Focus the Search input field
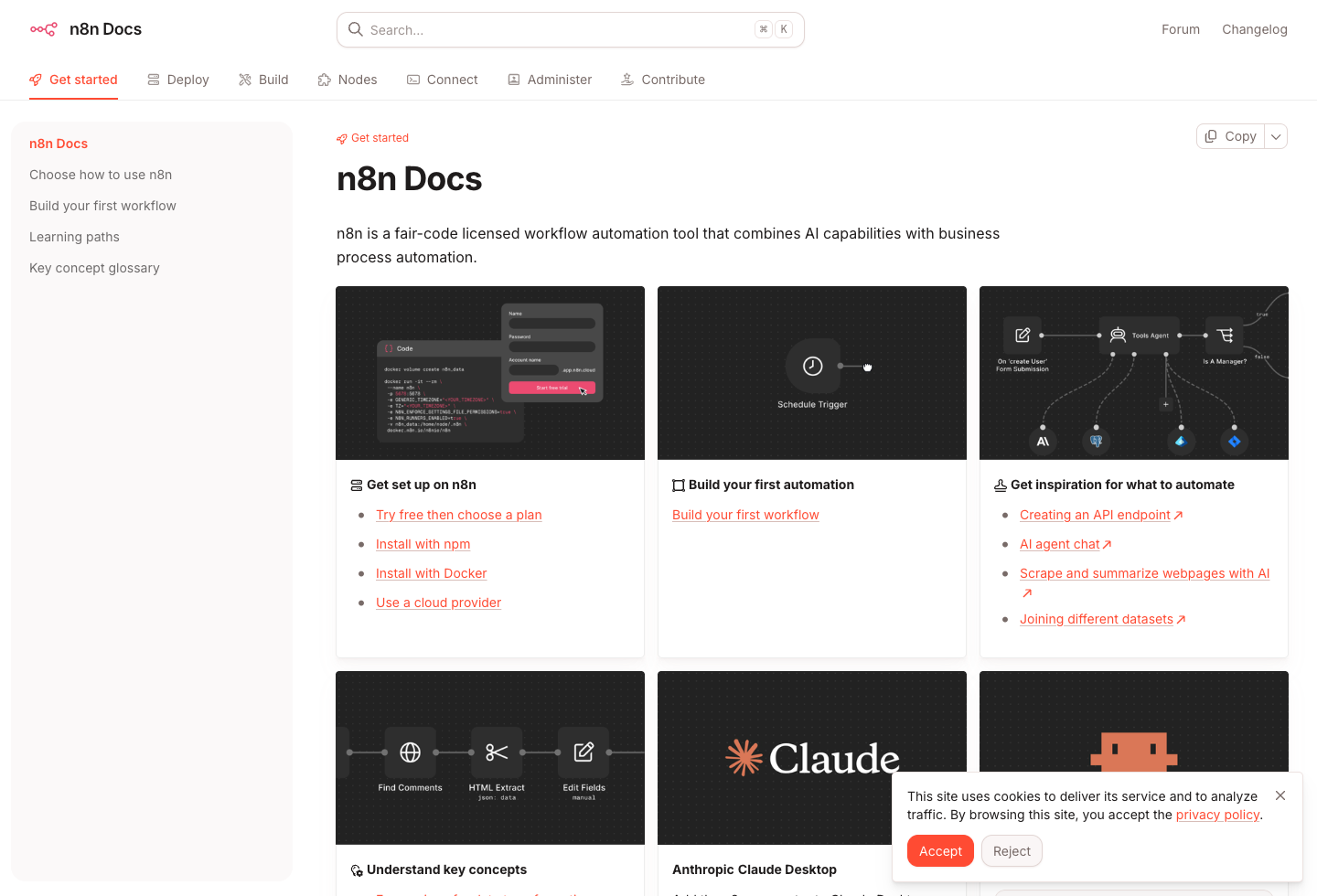This screenshot has width=1317, height=896. coord(571,29)
